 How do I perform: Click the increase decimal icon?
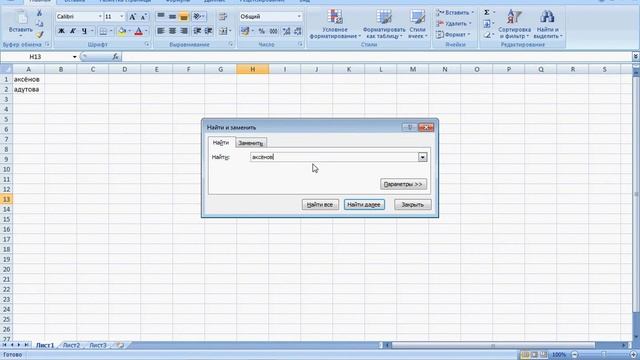point(286,31)
